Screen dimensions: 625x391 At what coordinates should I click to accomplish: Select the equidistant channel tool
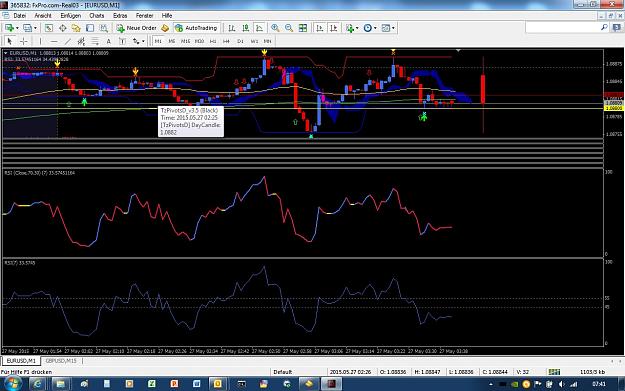pyautogui.click(x=81, y=41)
